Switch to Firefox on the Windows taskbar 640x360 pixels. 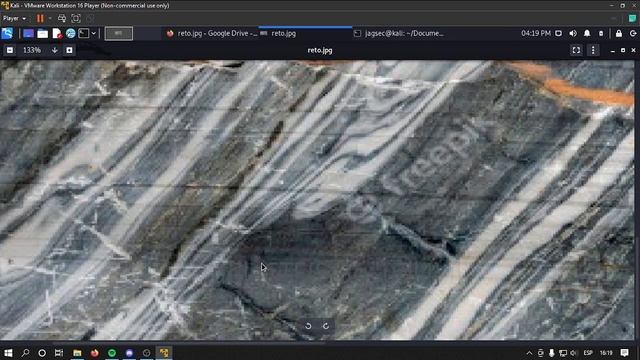pos(95,353)
